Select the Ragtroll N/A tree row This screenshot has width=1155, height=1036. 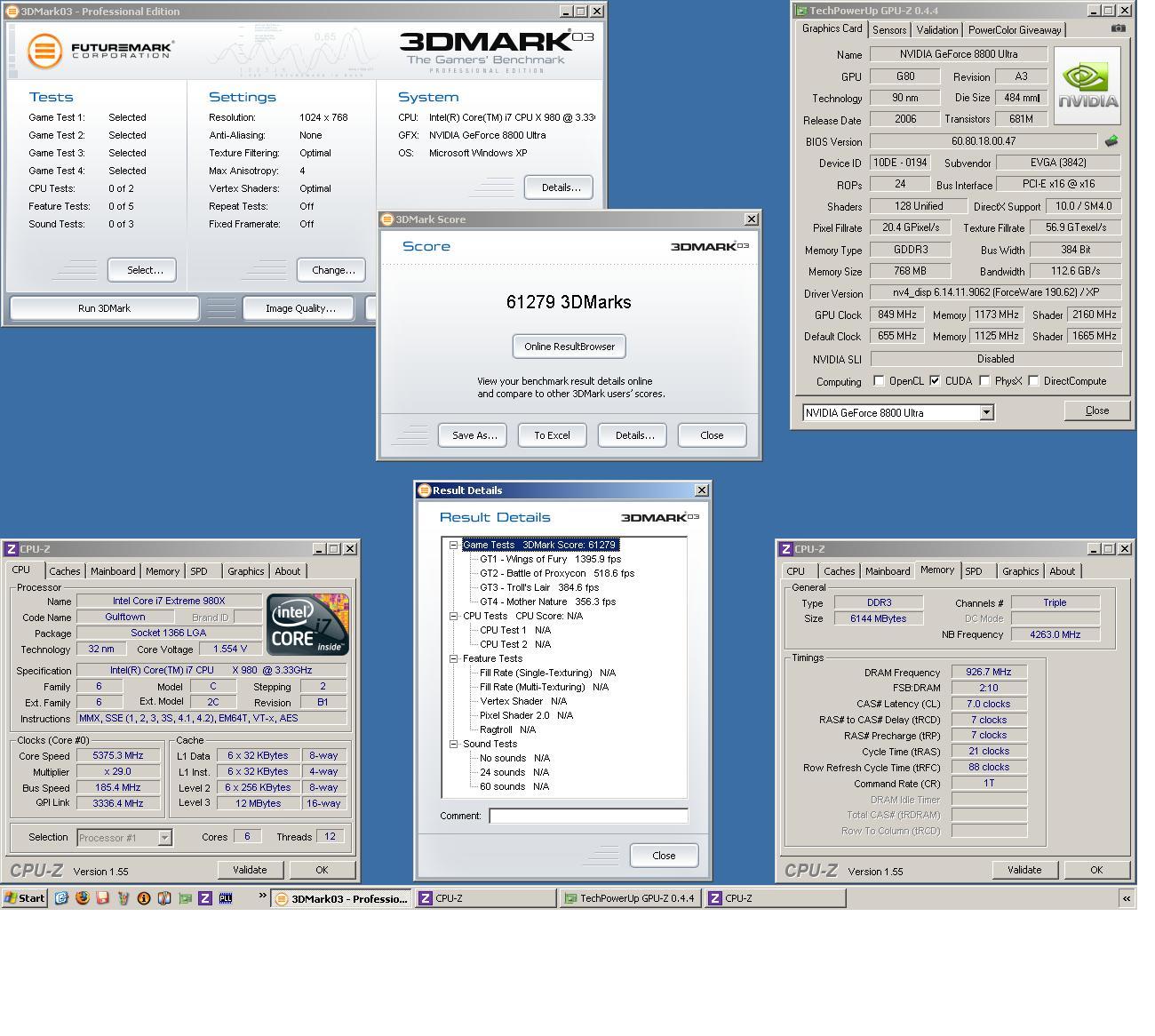[507, 729]
